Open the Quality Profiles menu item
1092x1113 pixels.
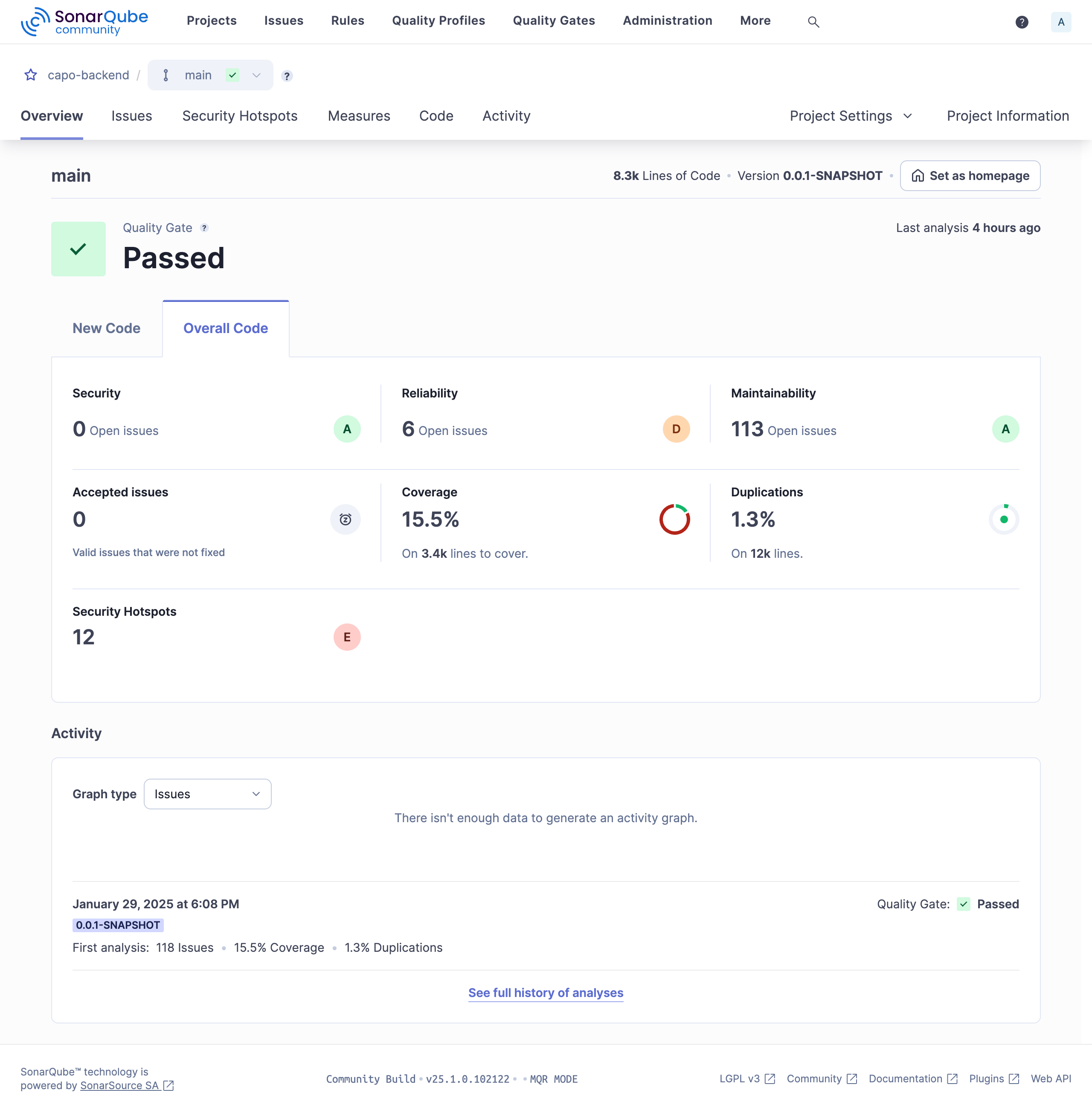point(438,20)
